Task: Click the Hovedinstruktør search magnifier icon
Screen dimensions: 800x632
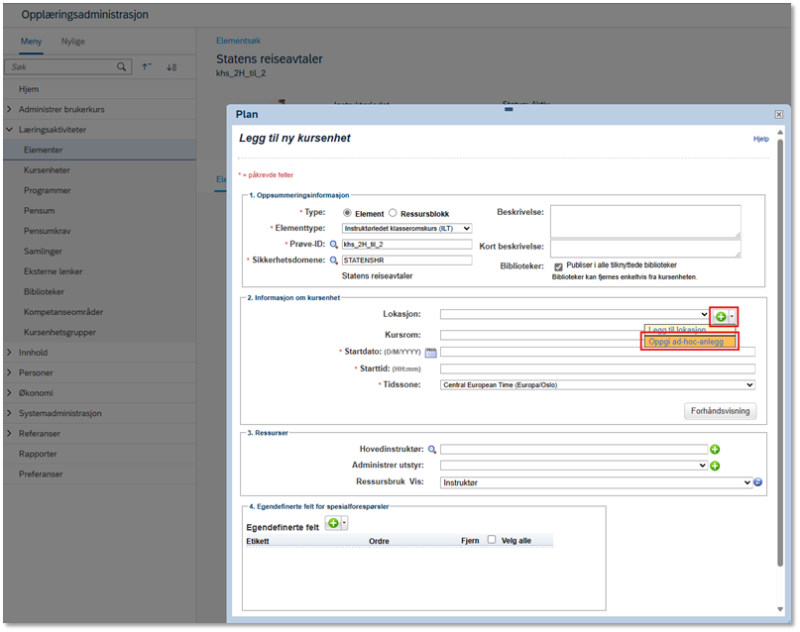Action: 432,449
